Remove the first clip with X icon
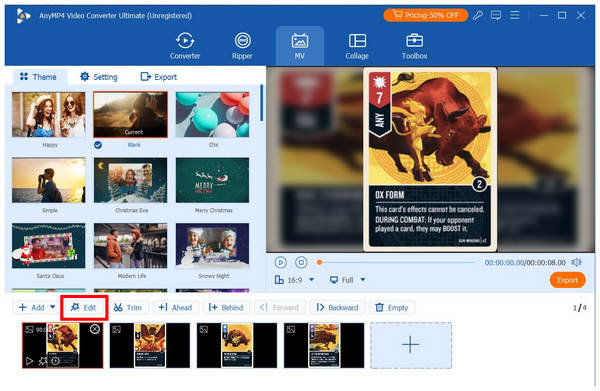Screen dimensions: 600x391 pos(95,329)
